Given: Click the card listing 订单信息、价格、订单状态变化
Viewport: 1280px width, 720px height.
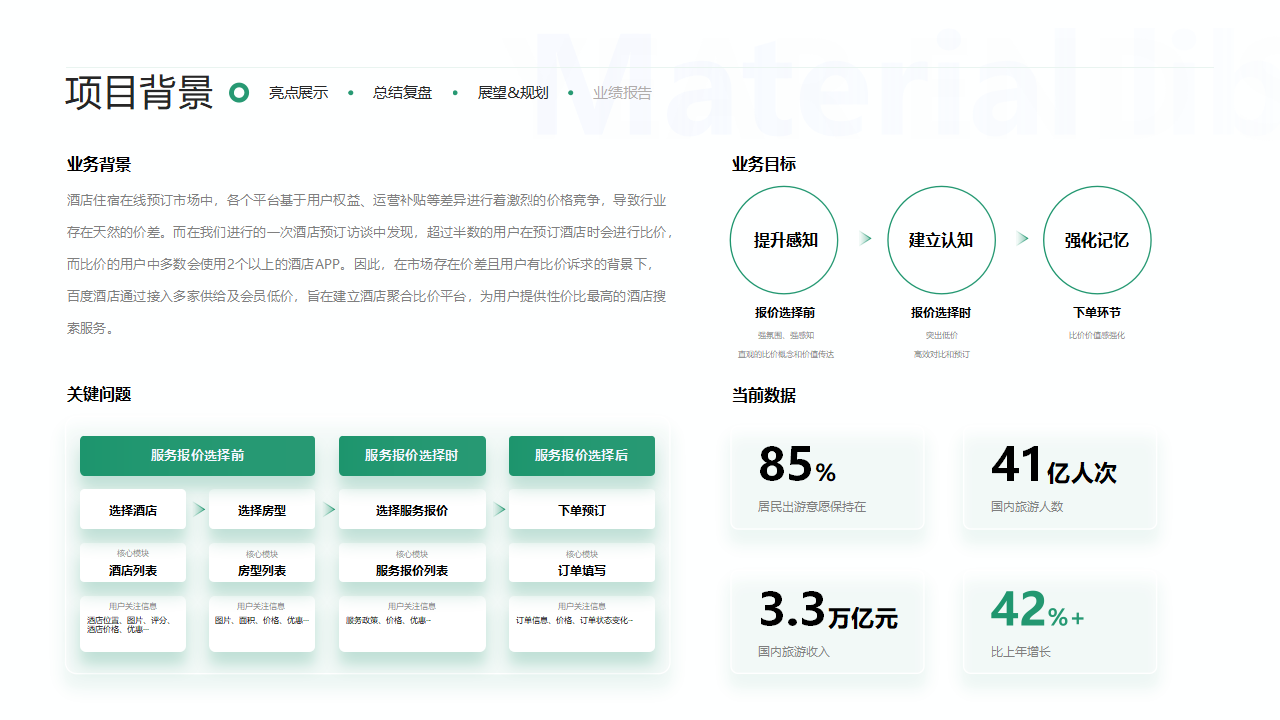Looking at the screenshot, I should (582, 624).
